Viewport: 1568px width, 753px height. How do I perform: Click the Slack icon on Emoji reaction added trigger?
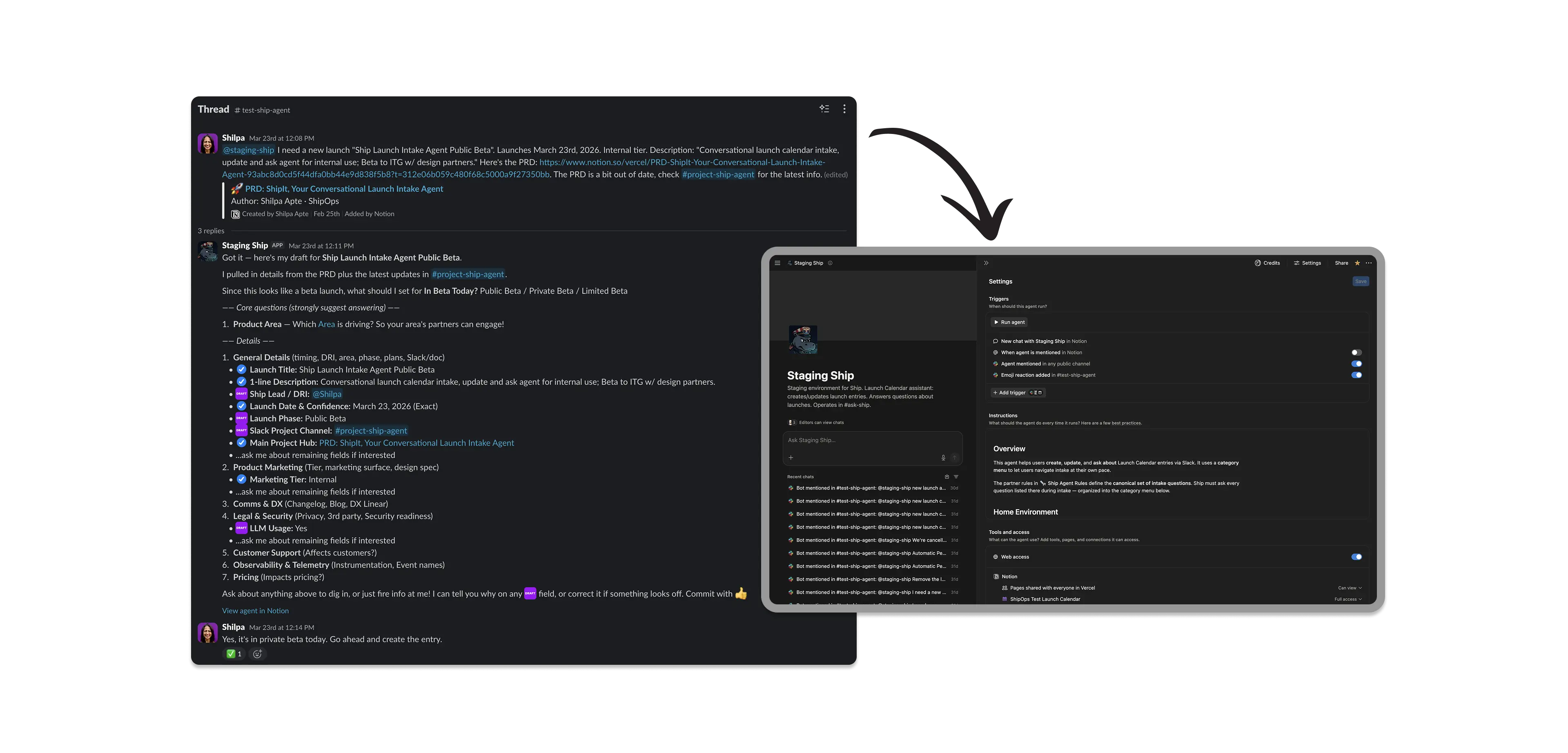pyautogui.click(x=996, y=375)
